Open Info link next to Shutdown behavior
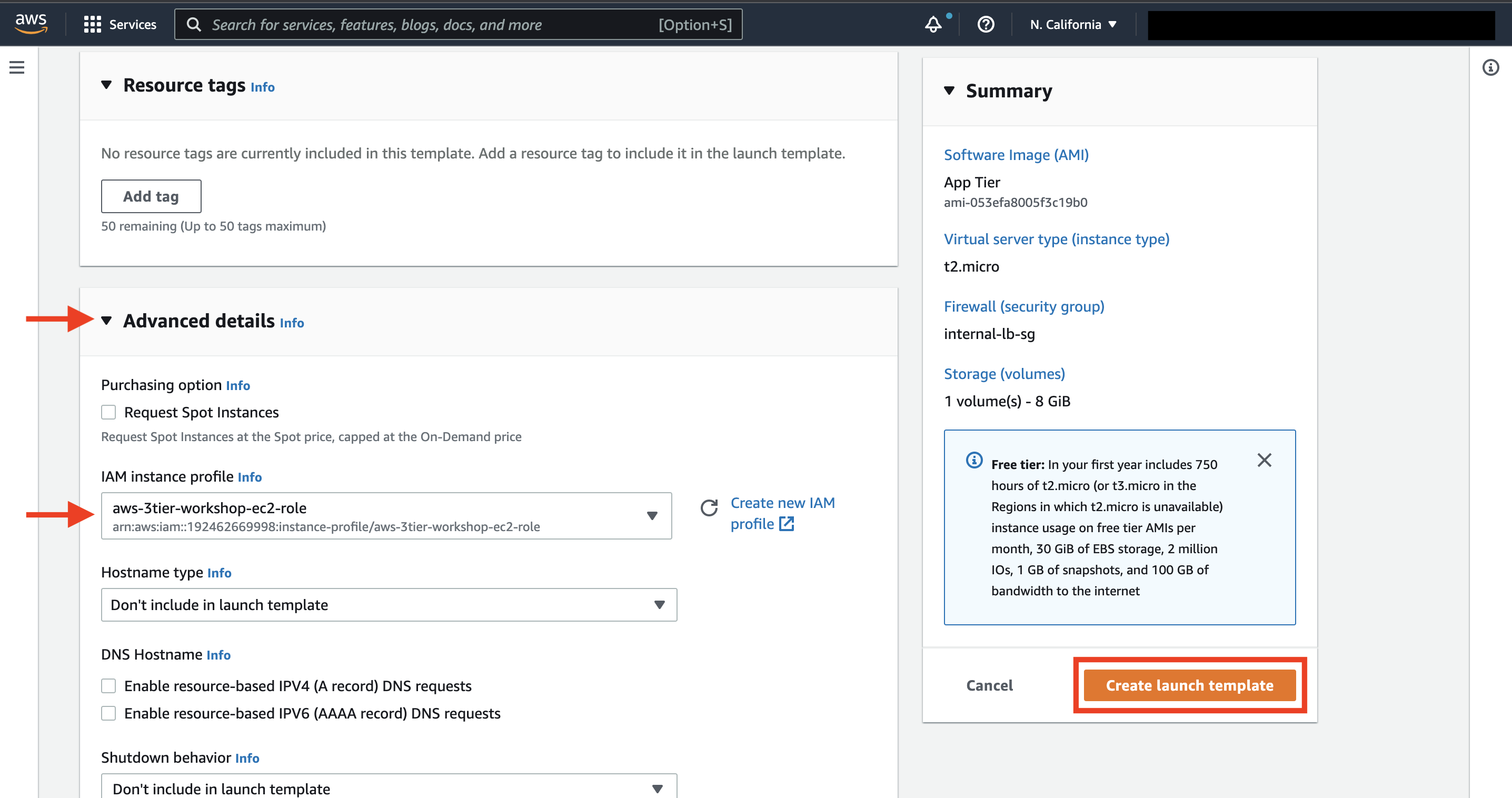 tap(247, 758)
